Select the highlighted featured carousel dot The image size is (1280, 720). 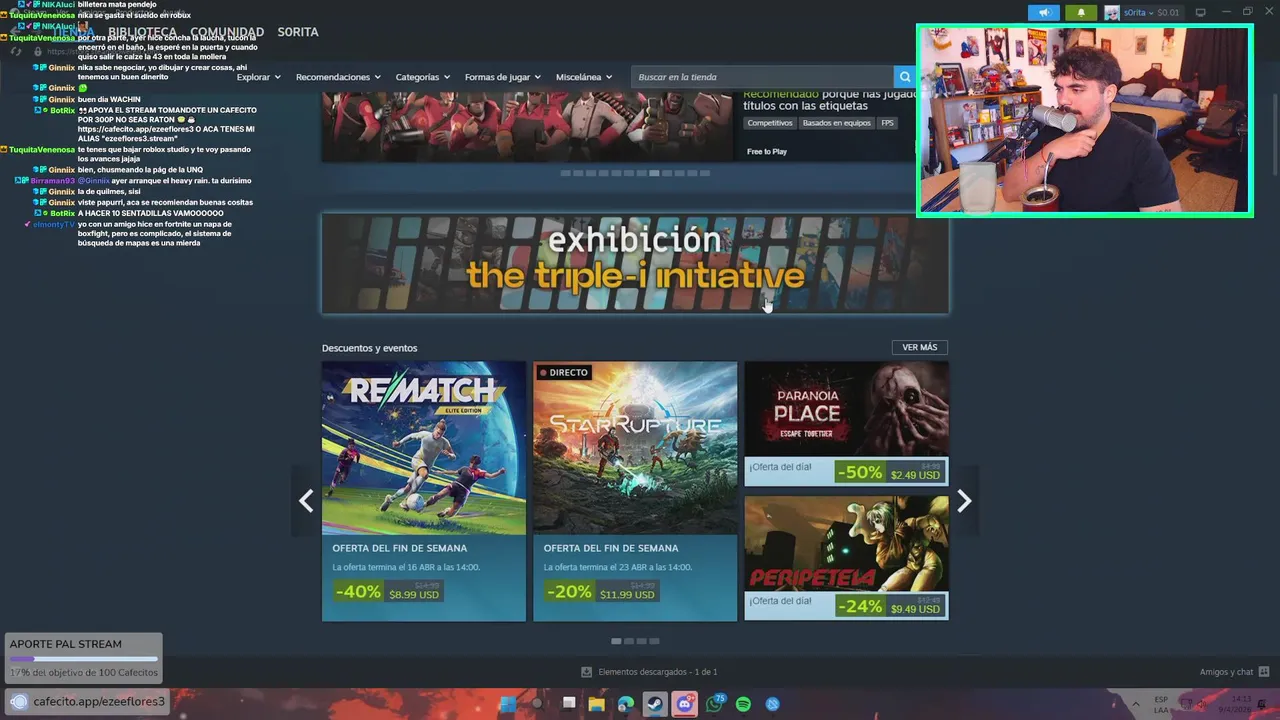[654, 173]
